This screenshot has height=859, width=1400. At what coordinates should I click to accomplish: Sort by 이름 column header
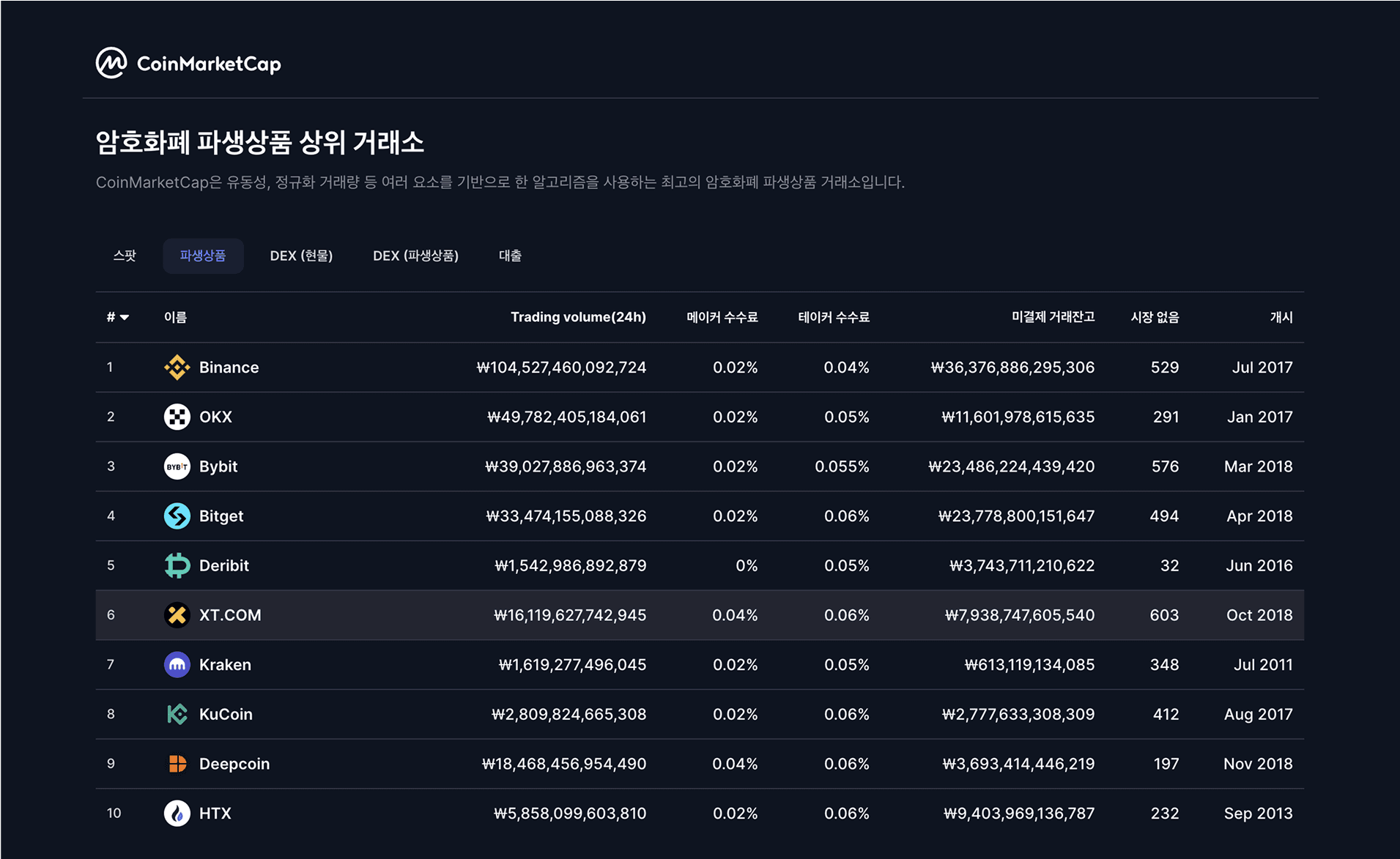click(175, 317)
